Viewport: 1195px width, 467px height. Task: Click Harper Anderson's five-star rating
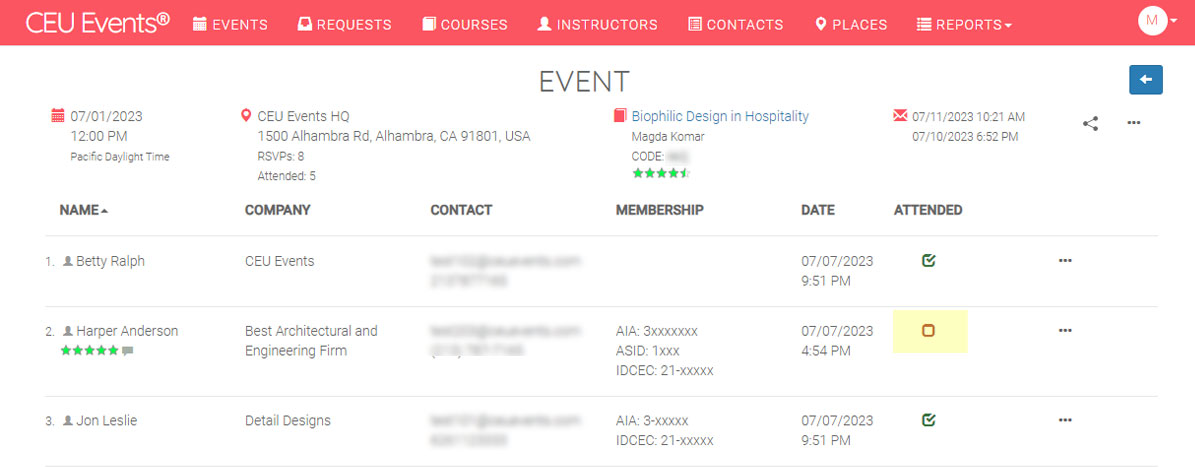(90, 350)
